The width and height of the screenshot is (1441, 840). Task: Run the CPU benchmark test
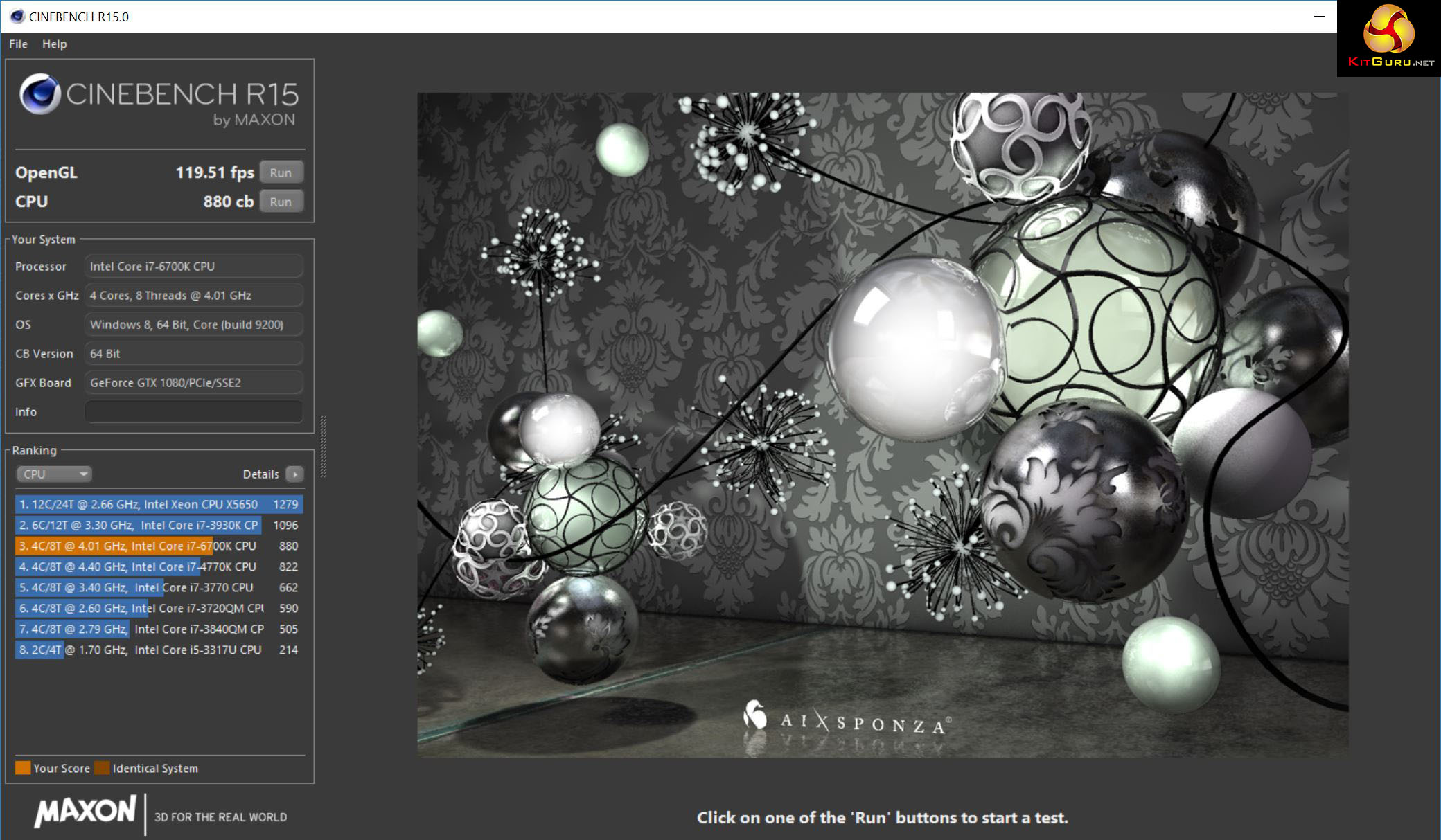[281, 202]
